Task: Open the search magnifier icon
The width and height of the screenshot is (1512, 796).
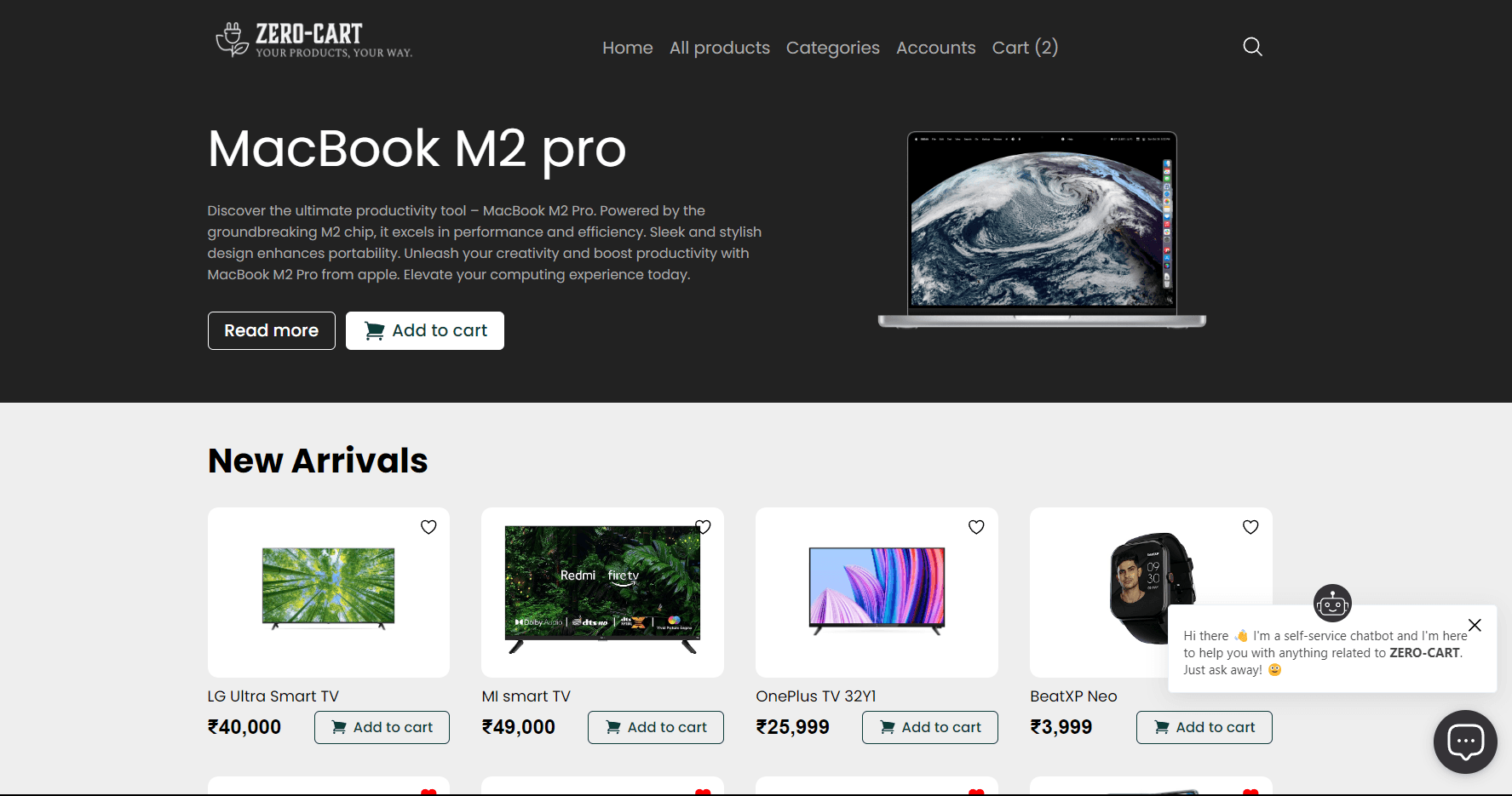Action: click(x=1252, y=47)
